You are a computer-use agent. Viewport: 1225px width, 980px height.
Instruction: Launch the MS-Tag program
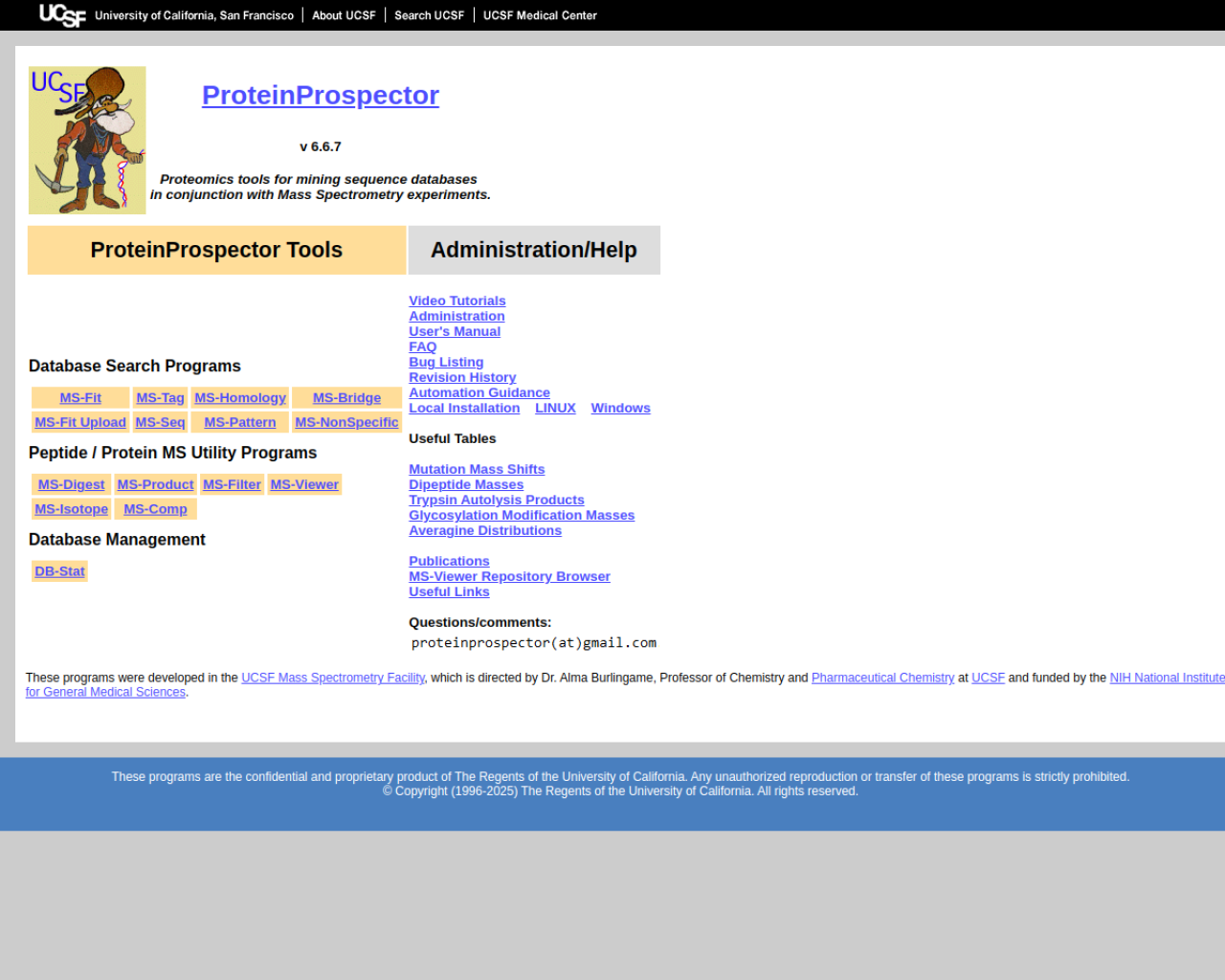(160, 398)
